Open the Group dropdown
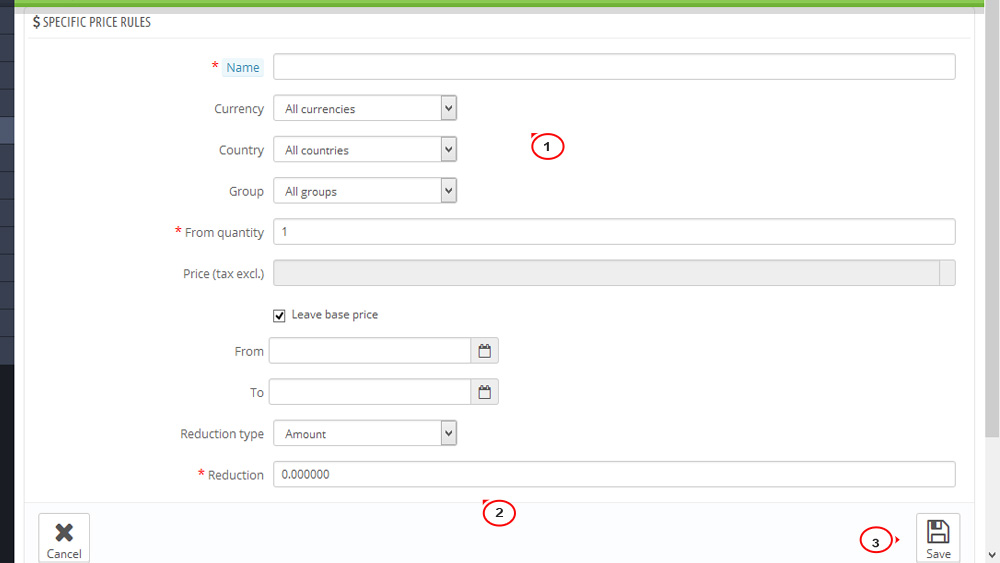This screenshot has width=1000, height=563. point(365,191)
